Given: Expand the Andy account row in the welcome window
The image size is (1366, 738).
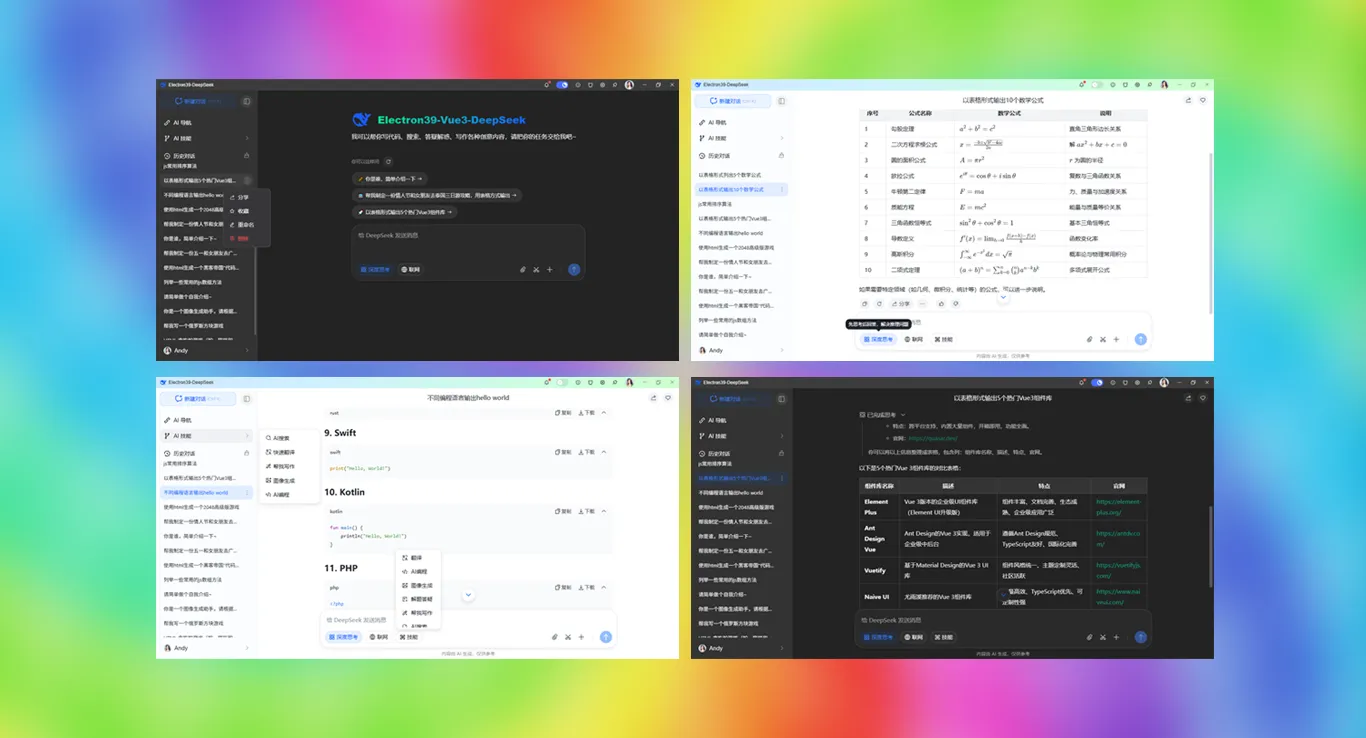Looking at the screenshot, I should (x=206, y=350).
